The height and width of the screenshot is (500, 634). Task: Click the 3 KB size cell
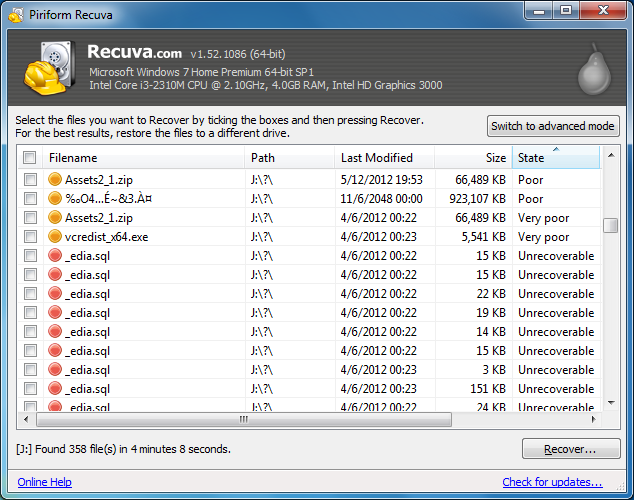494,370
